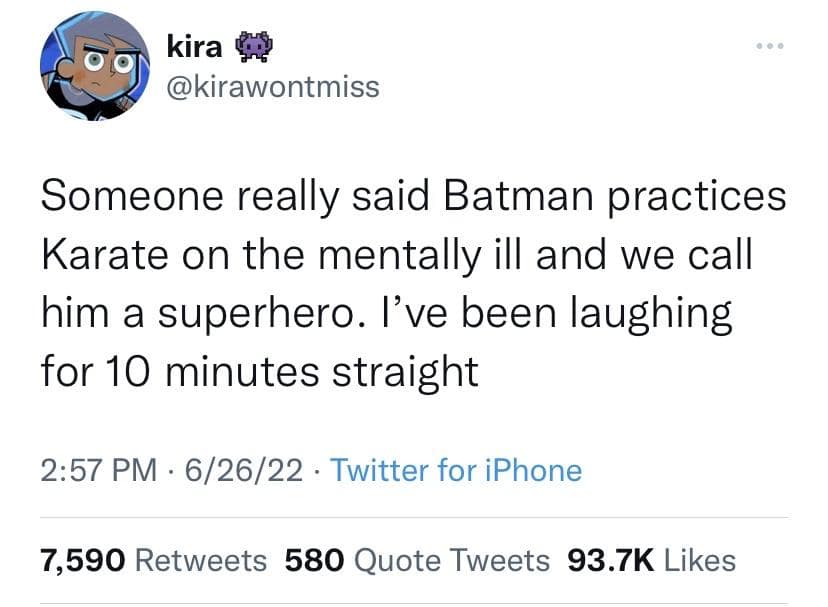This screenshot has width=828, height=607.
Task: Click the 93.7K like count number
Action: (x=610, y=561)
